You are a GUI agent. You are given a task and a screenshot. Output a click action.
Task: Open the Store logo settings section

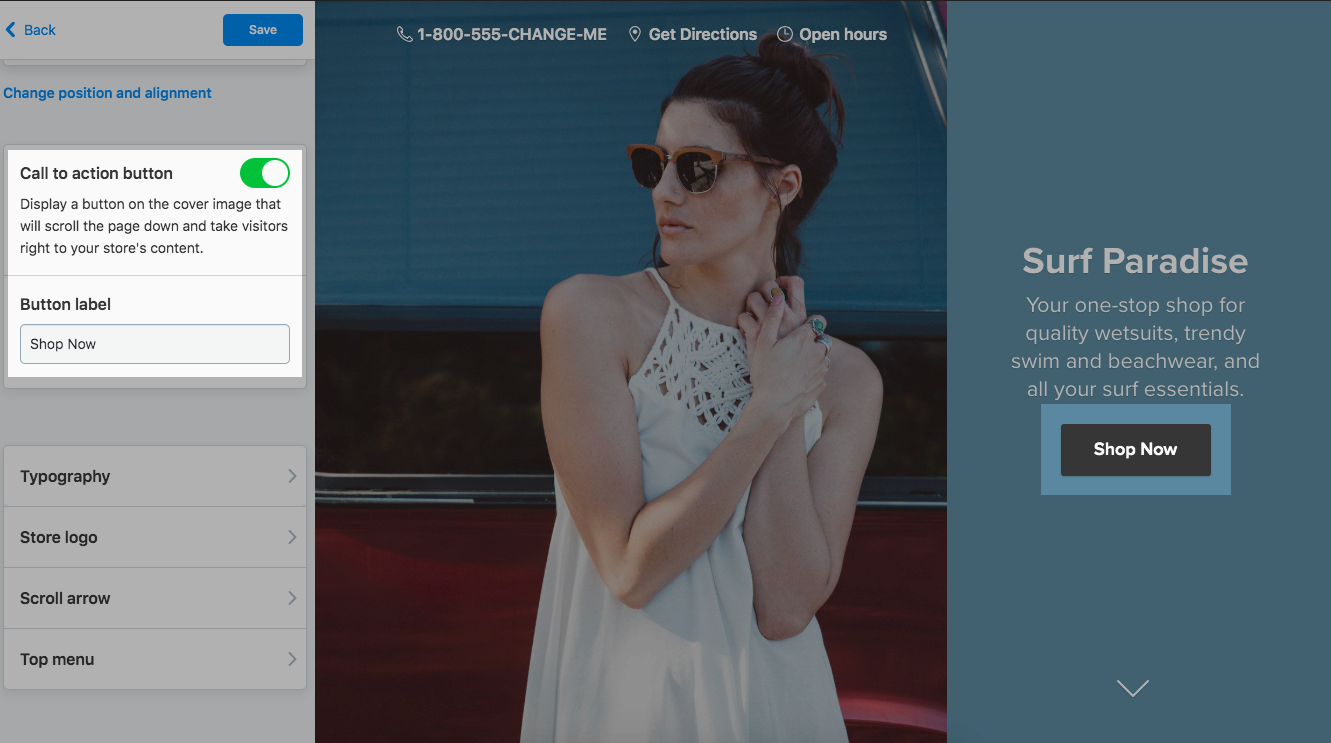(x=155, y=537)
